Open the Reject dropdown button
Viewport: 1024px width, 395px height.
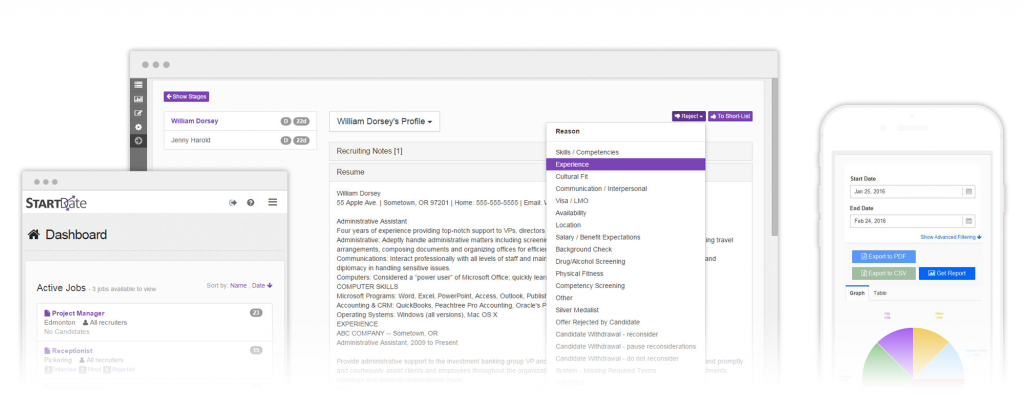[688, 116]
